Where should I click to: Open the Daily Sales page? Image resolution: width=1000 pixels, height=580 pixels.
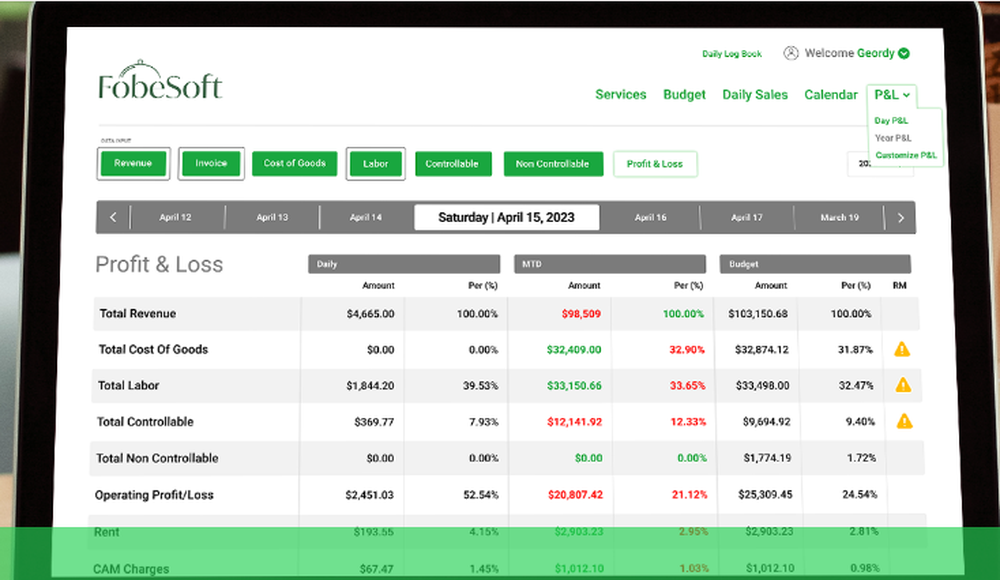754,94
